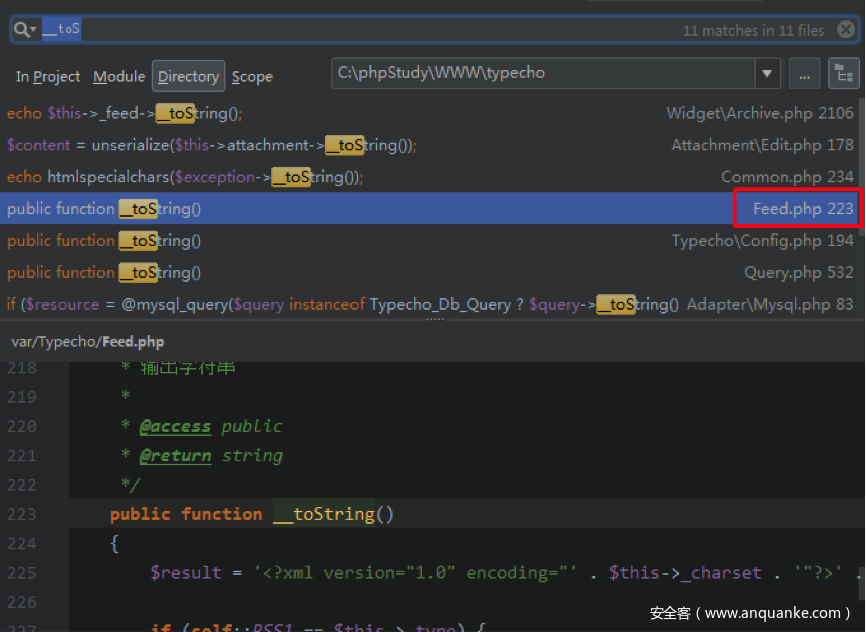Click the browse directory ellipsis button
This screenshot has width=866, height=632.
804,73
